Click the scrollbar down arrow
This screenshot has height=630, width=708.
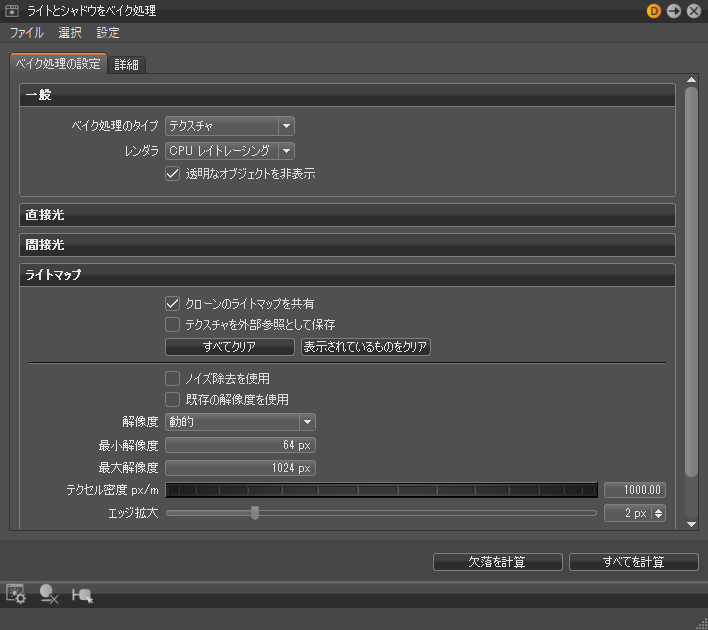[691, 524]
